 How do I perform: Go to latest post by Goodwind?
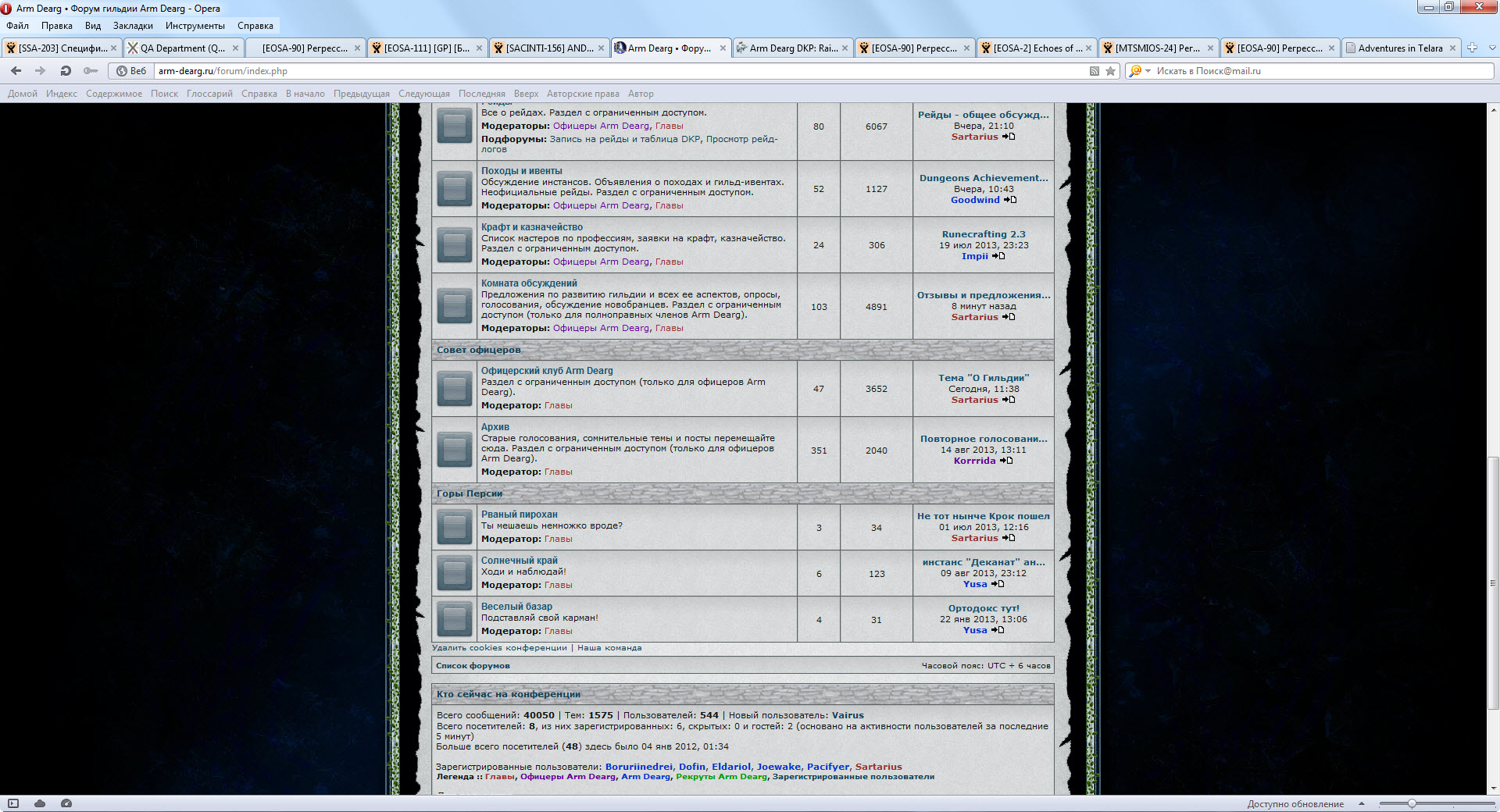click(x=1010, y=200)
